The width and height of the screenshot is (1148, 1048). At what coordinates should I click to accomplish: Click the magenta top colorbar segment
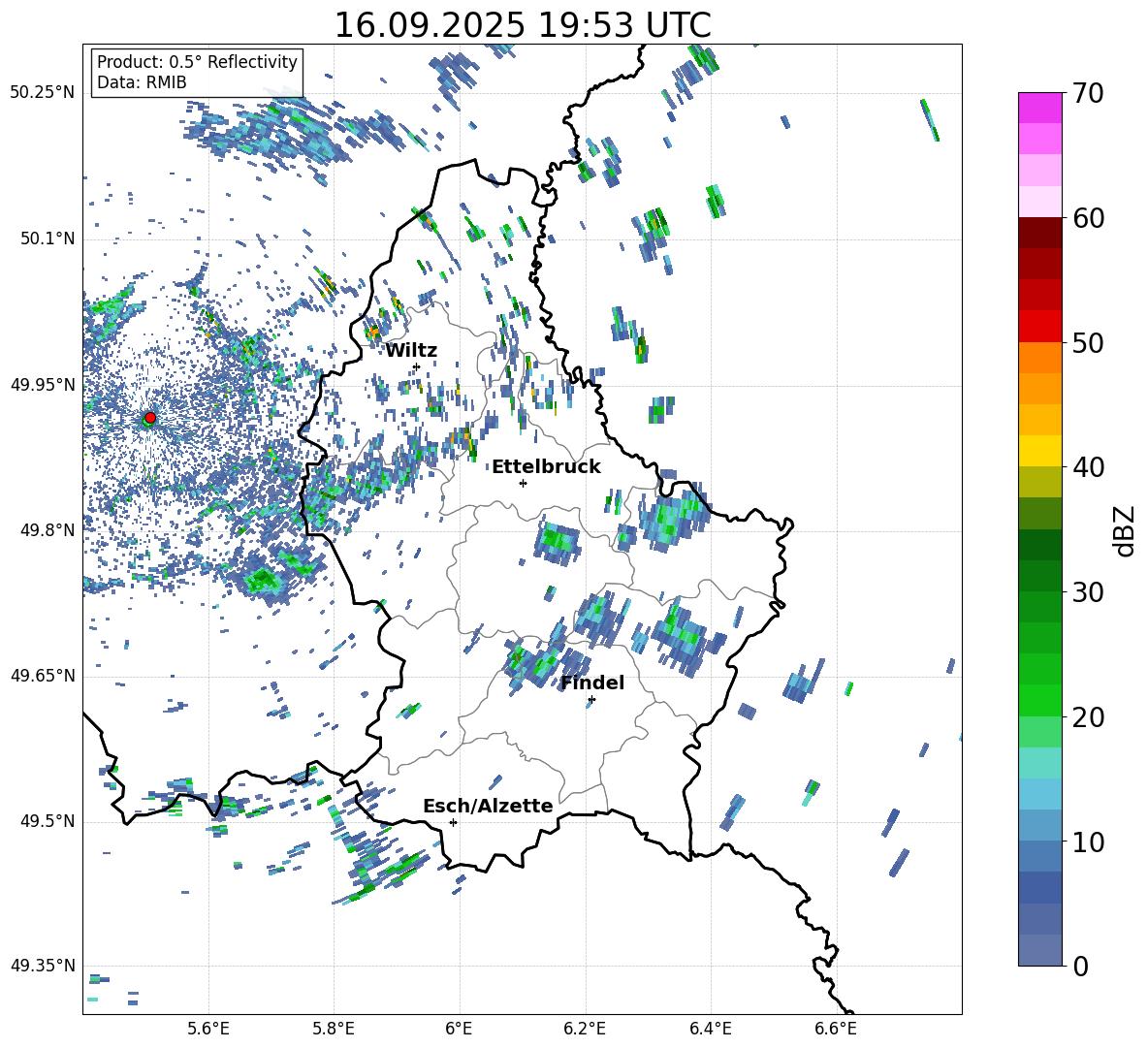click(1039, 108)
